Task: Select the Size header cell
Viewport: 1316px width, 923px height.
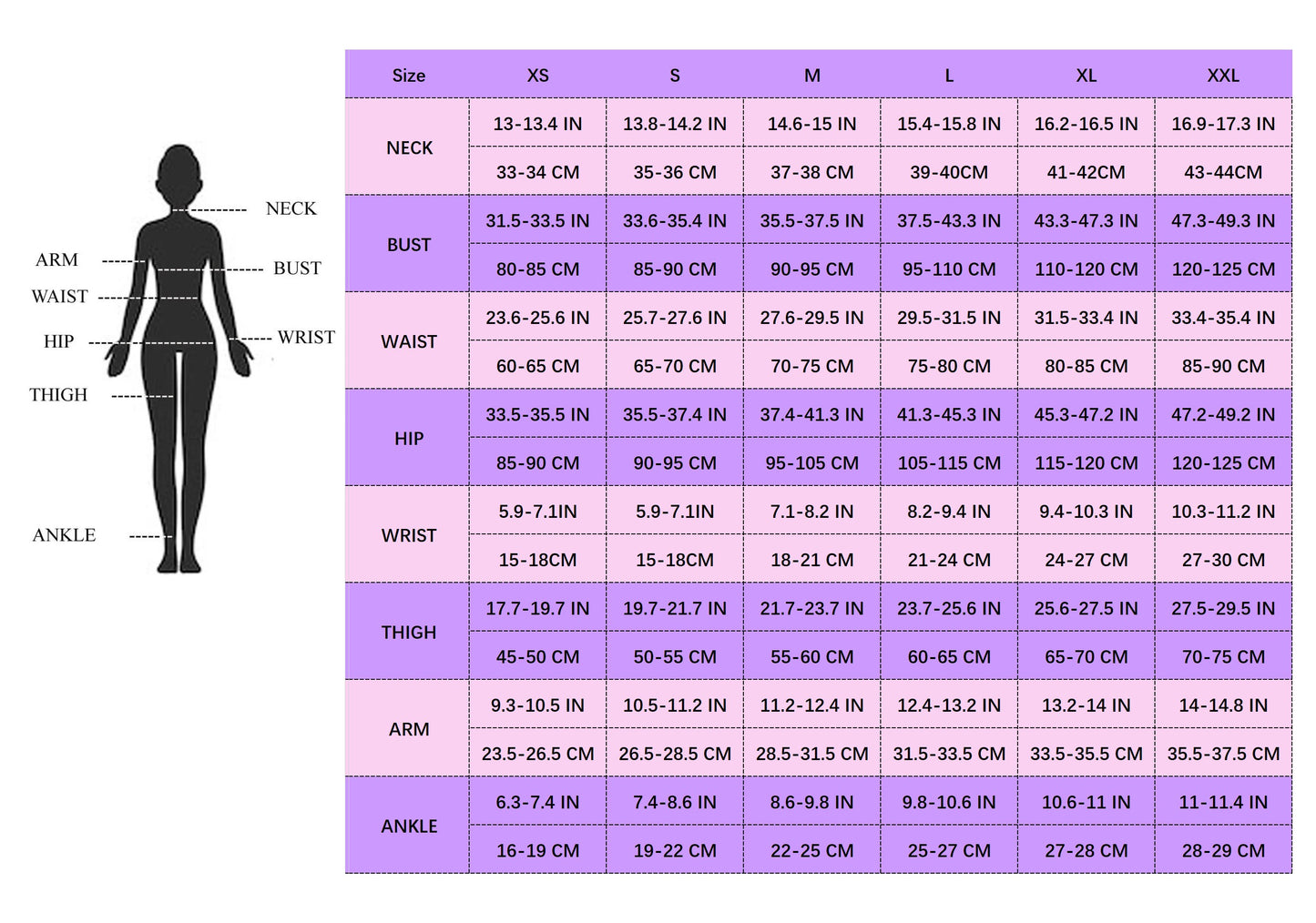Action: [408, 76]
